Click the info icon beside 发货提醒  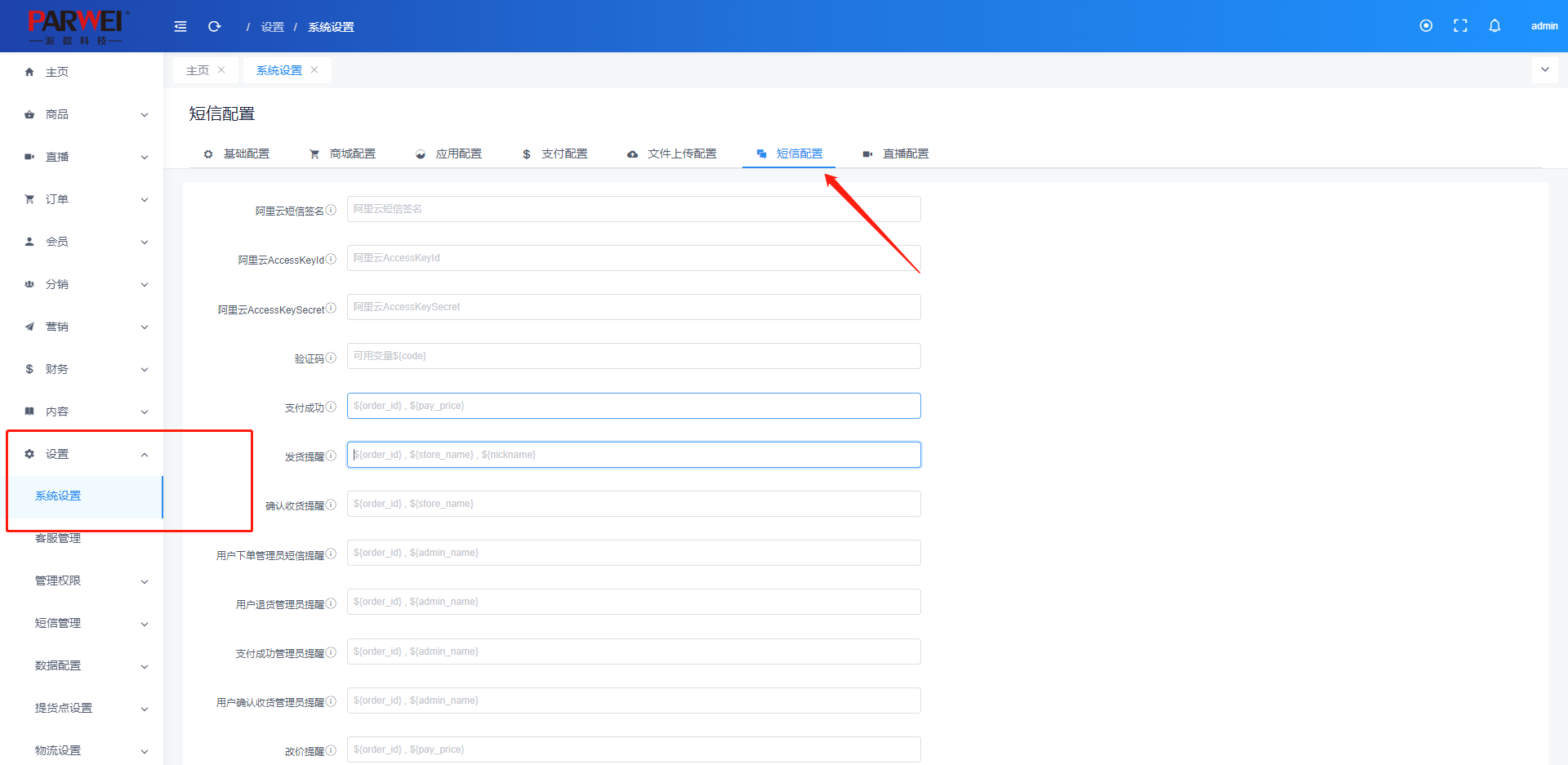point(331,456)
